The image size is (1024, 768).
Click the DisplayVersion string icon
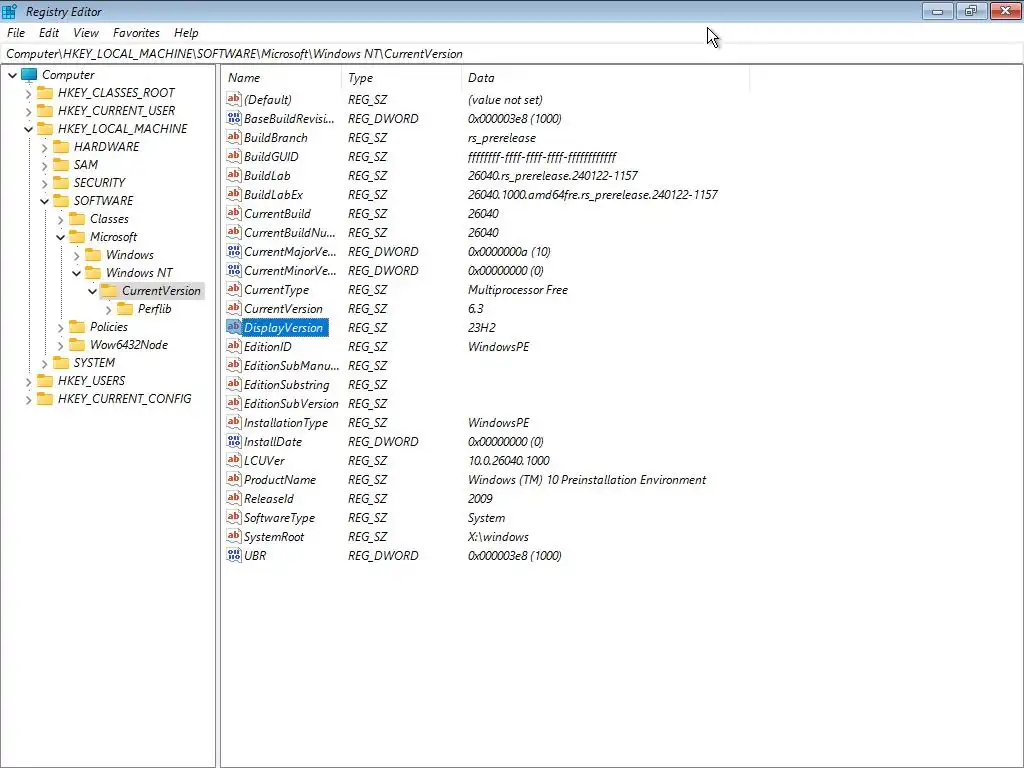click(234, 327)
